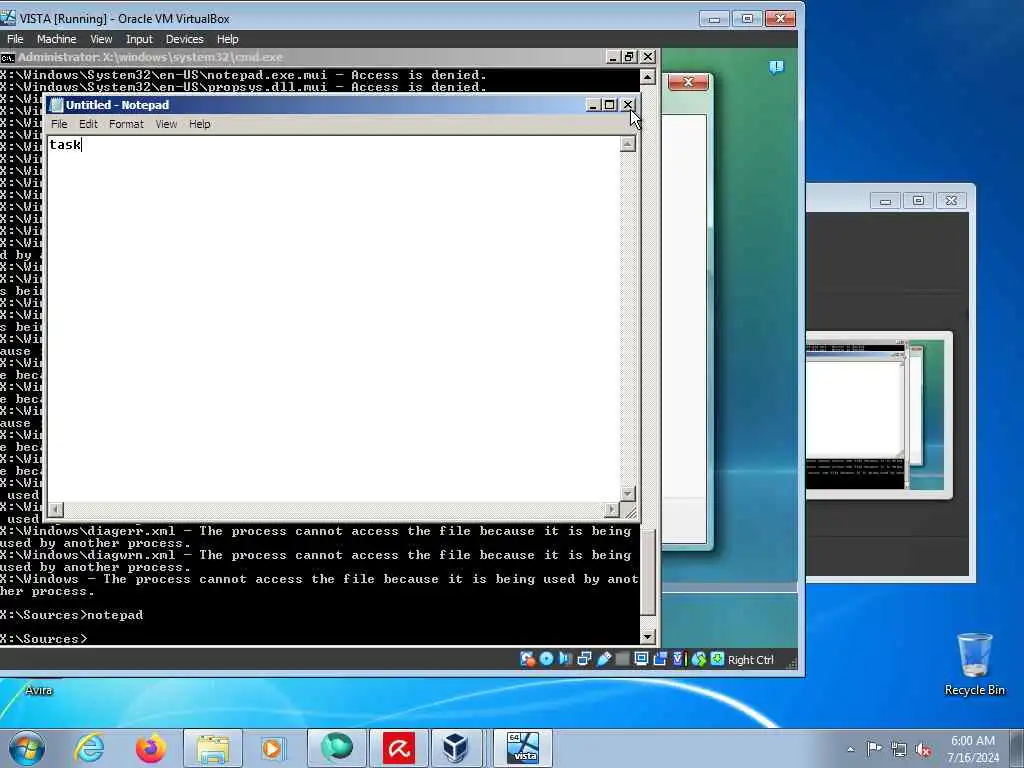Click the Notepad resize grip corner

630,511
